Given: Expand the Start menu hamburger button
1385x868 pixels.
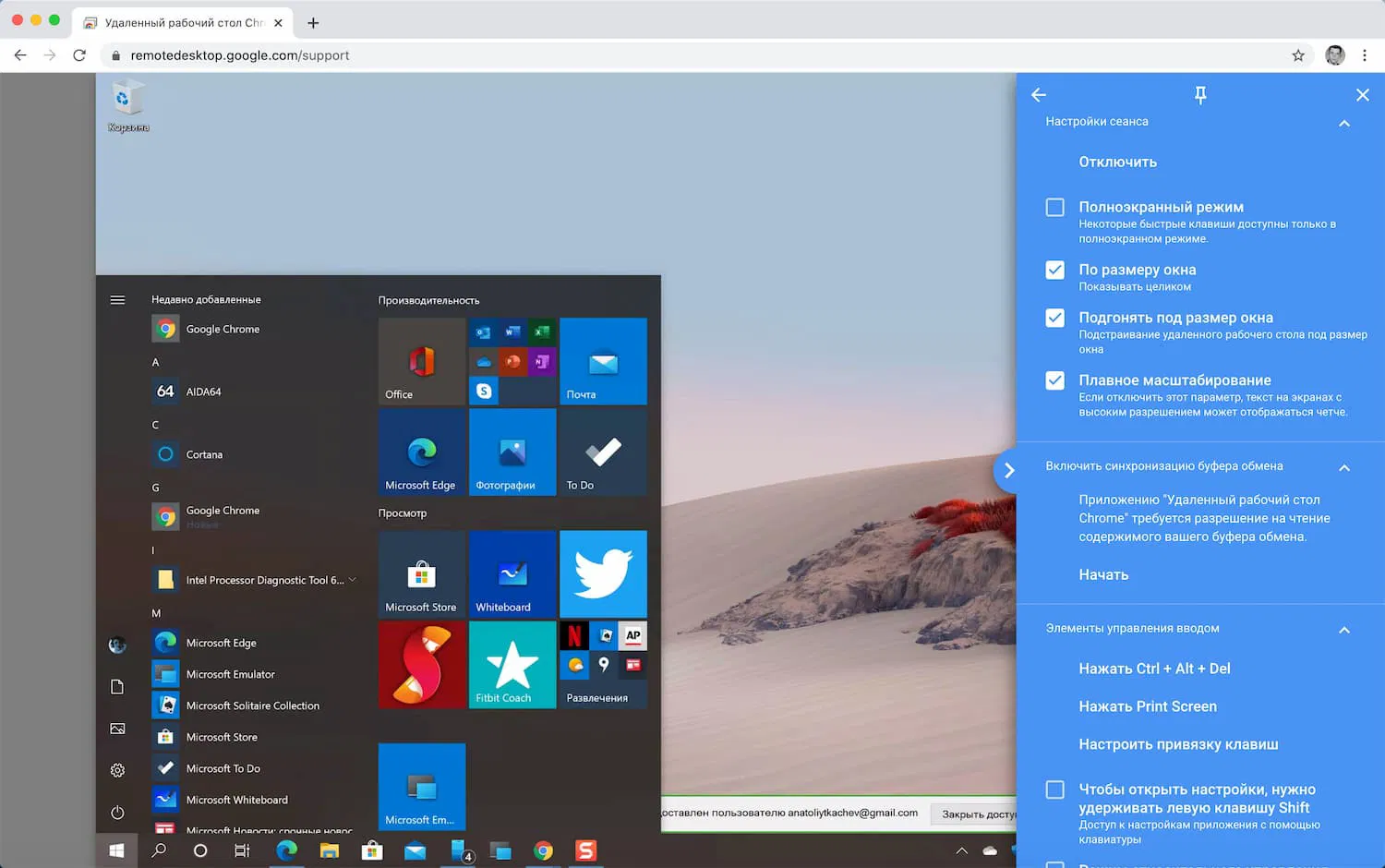Looking at the screenshot, I should [x=117, y=299].
